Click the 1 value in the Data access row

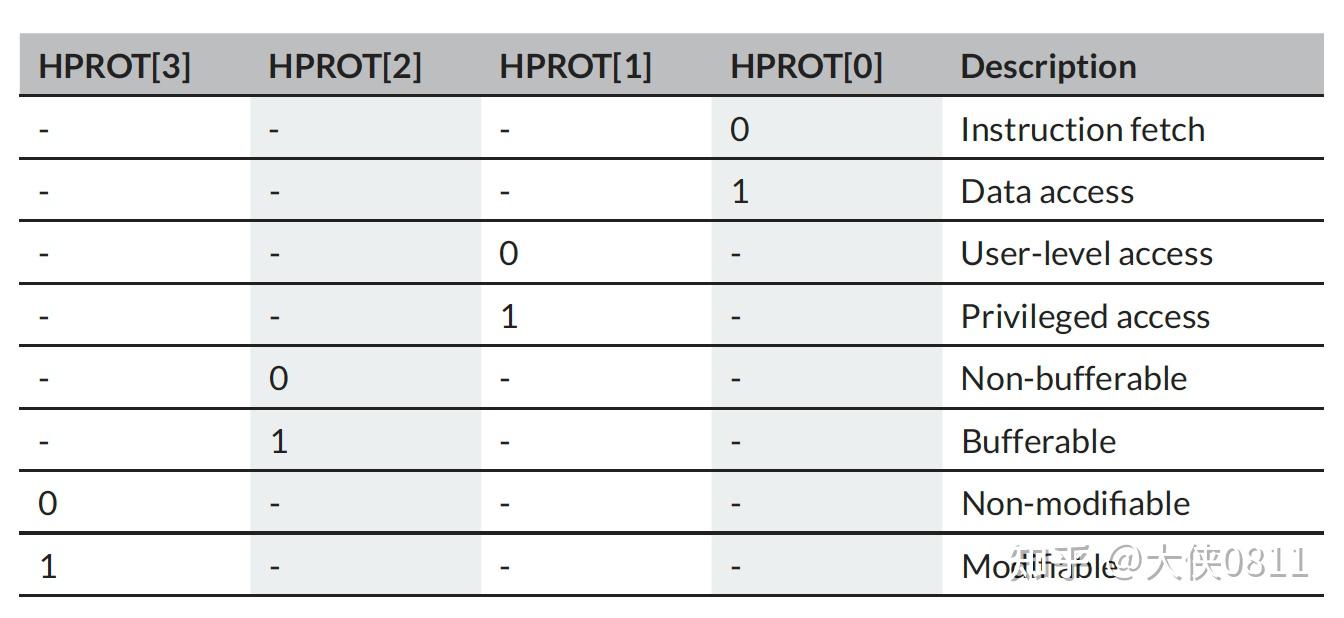coord(739,191)
